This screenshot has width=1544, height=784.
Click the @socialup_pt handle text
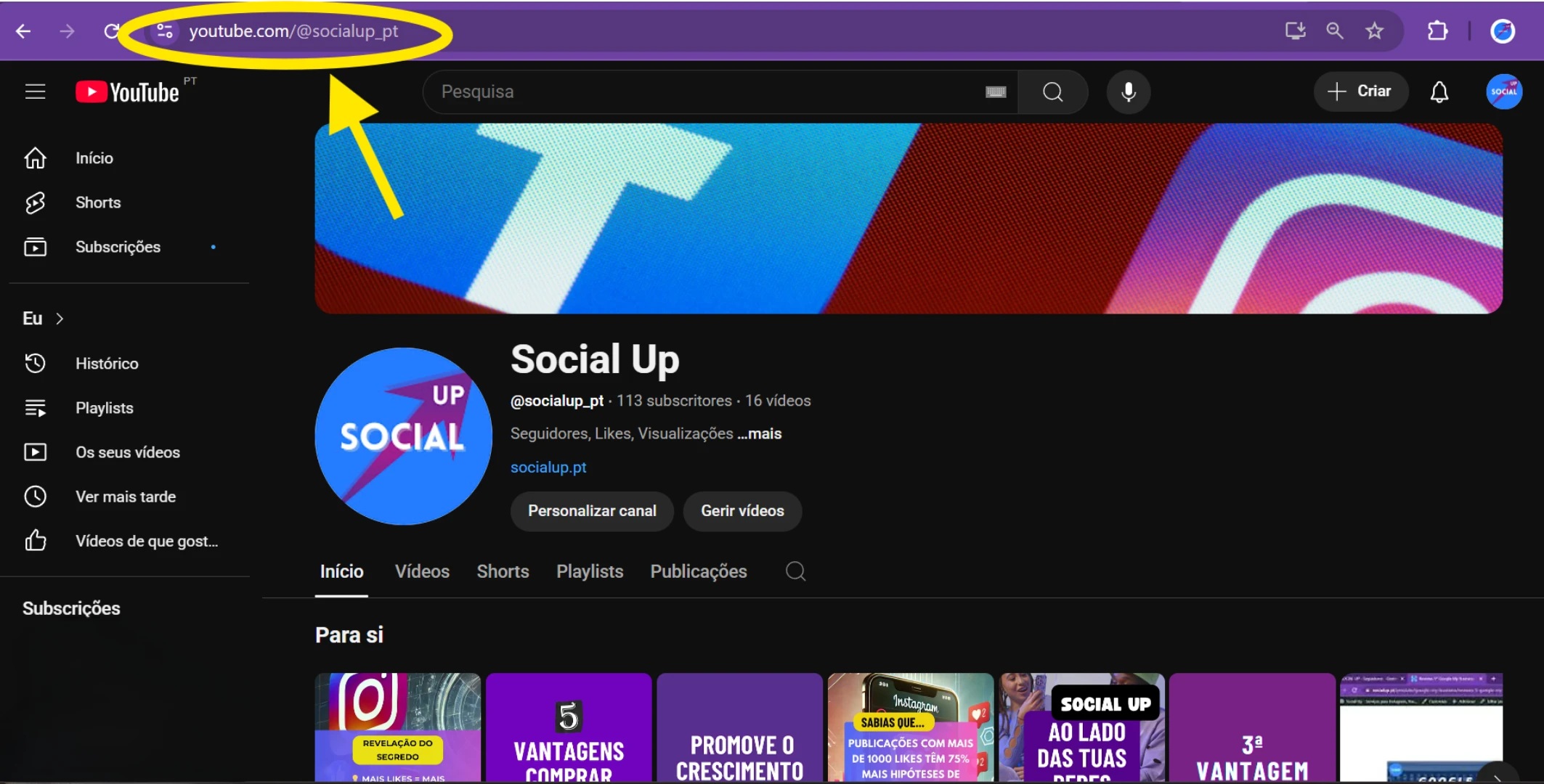point(557,401)
